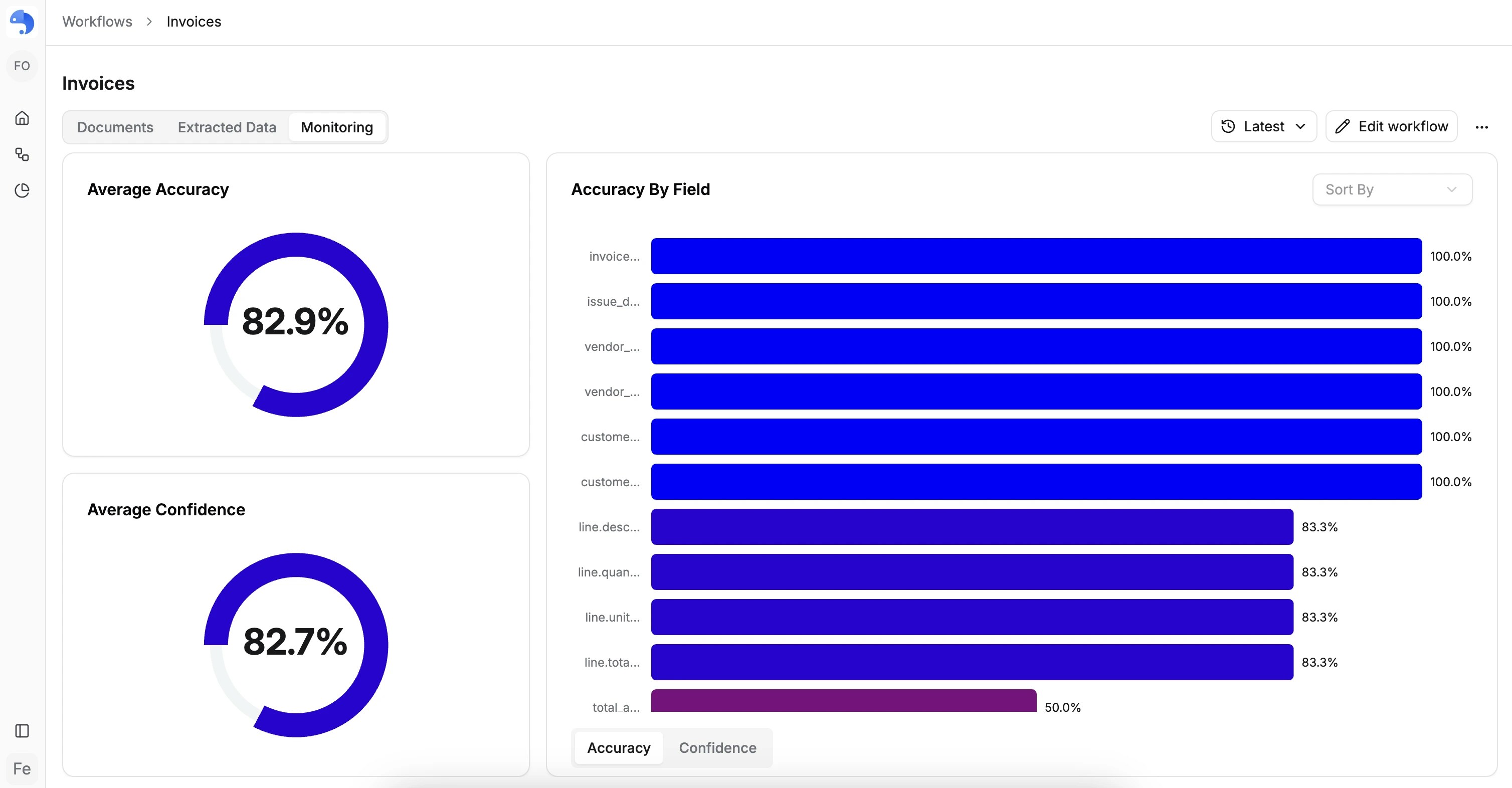Viewport: 1512px width, 788px height.
Task: Expand the Latest version selector
Action: click(1264, 125)
